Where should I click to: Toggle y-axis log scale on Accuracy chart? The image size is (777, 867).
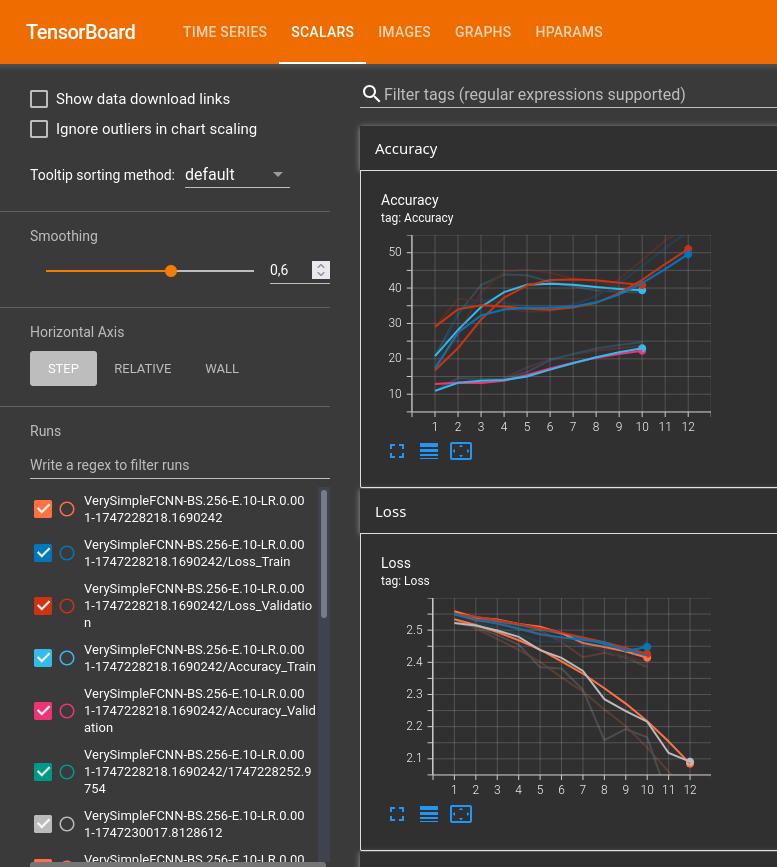pos(429,451)
